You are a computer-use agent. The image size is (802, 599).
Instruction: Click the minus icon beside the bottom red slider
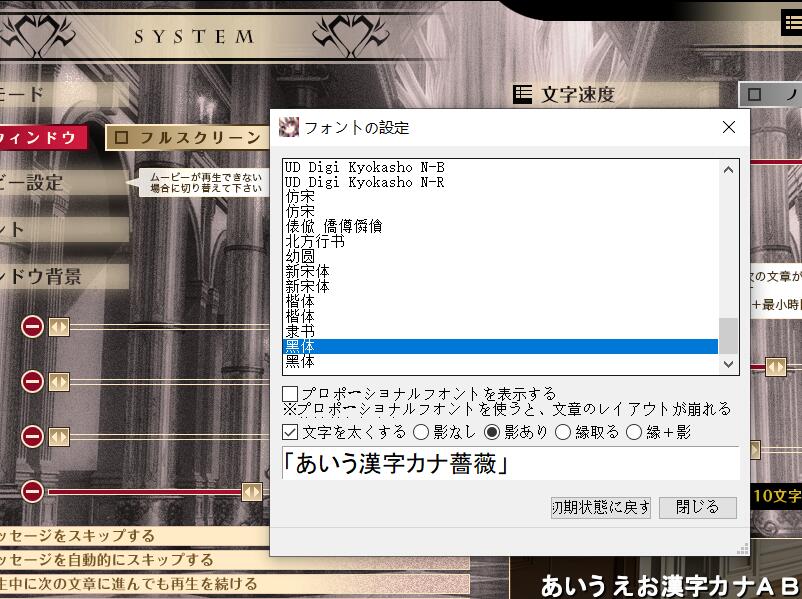pyautogui.click(x=31, y=490)
